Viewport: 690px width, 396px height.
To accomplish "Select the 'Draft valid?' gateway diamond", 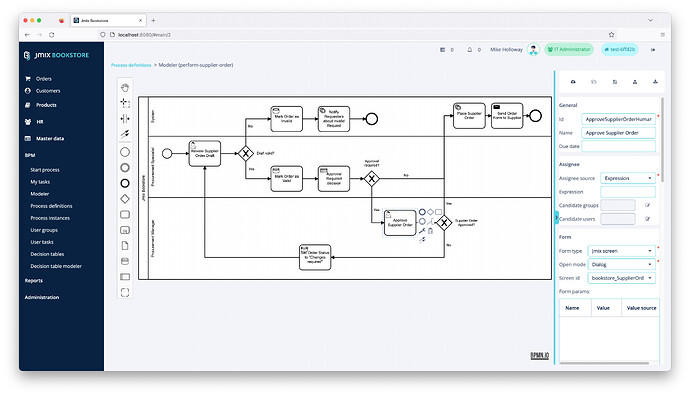I will tap(246, 154).
